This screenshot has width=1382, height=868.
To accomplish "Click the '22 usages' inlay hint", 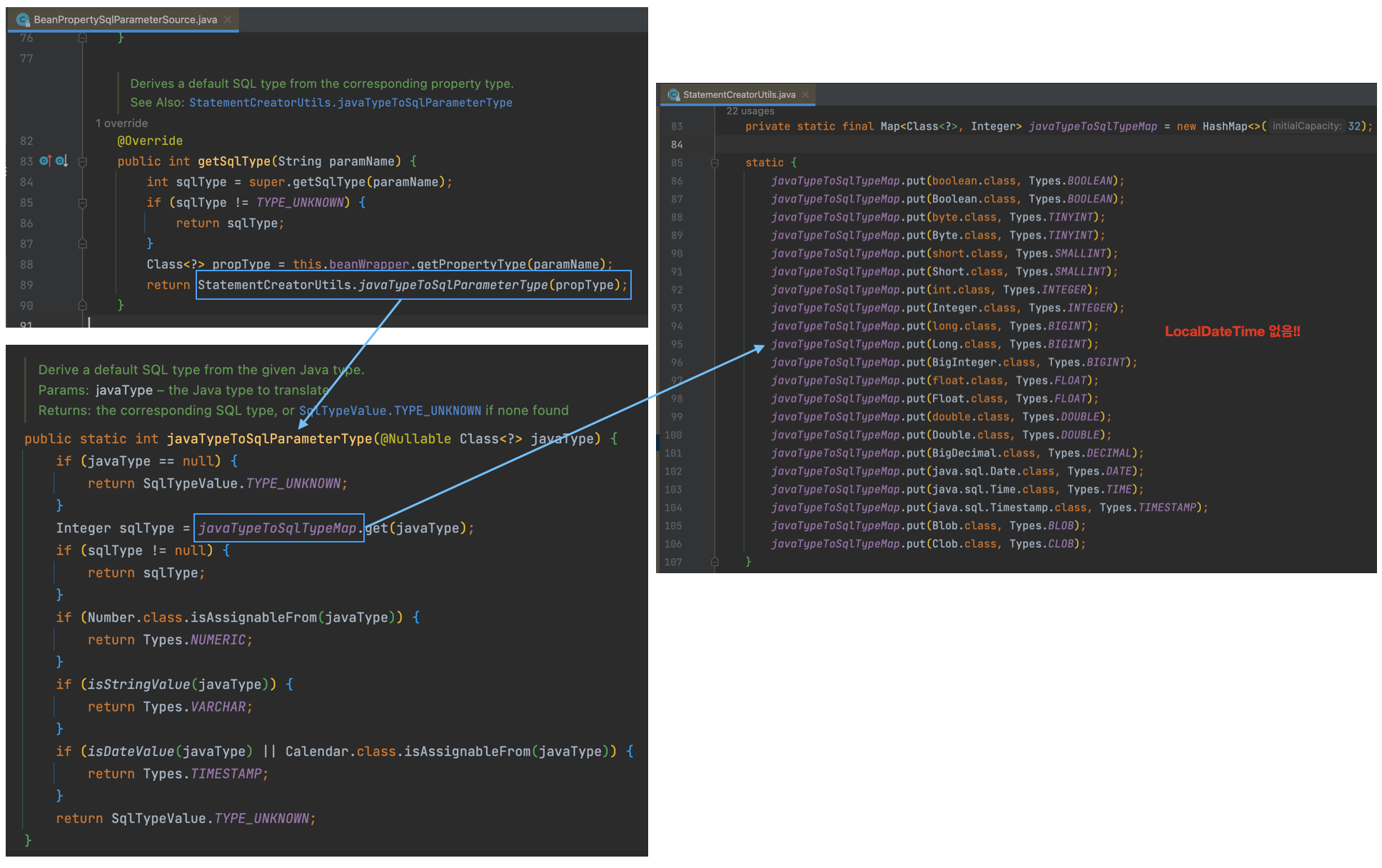I will tap(750, 111).
